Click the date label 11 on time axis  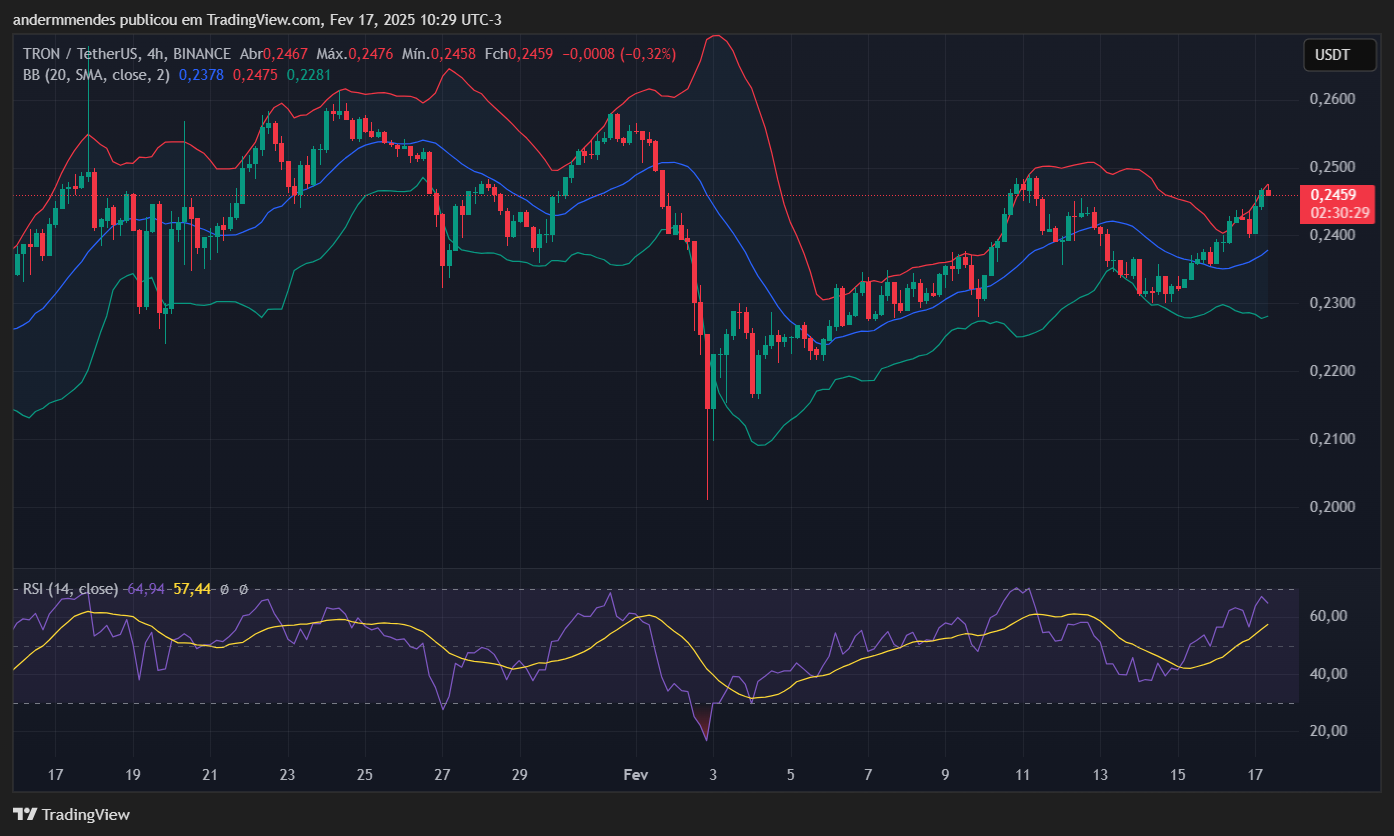(x=1022, y=775)
